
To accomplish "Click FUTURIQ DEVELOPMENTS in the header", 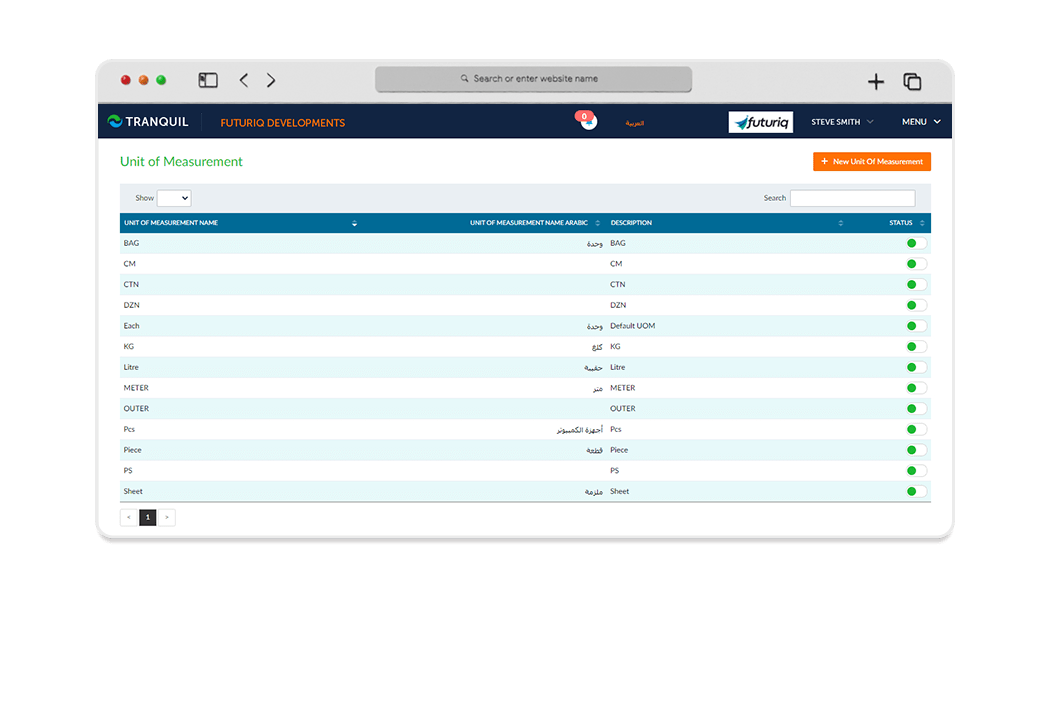I will (281, 121).
